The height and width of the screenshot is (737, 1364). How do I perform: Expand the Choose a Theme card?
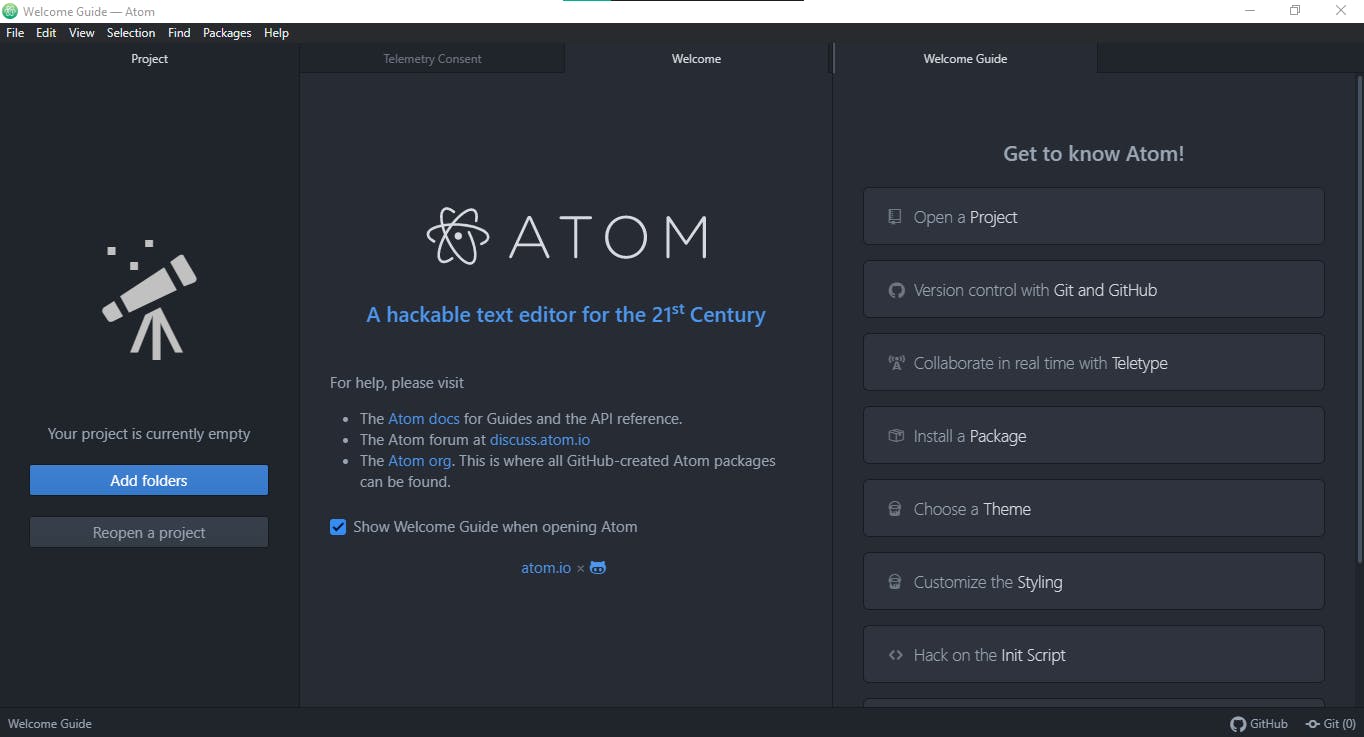tap(1094, 509)
